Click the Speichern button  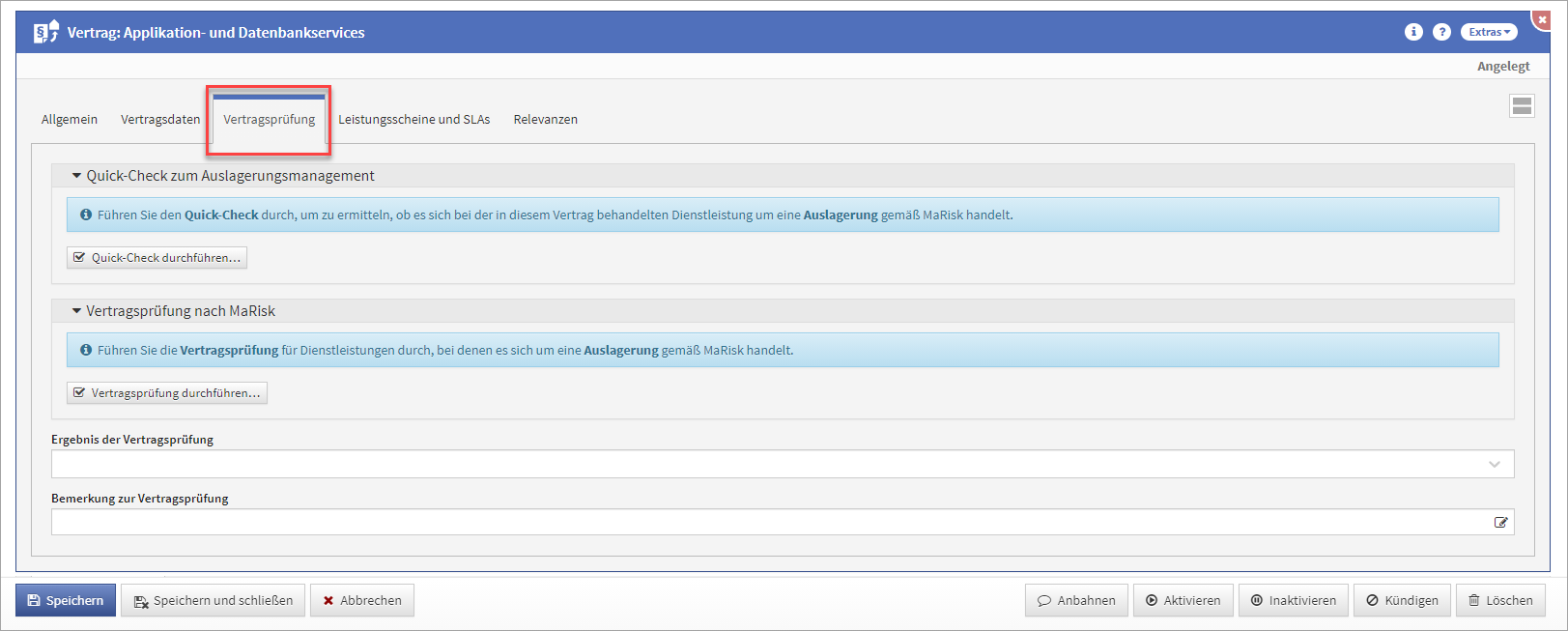(66, 600)
